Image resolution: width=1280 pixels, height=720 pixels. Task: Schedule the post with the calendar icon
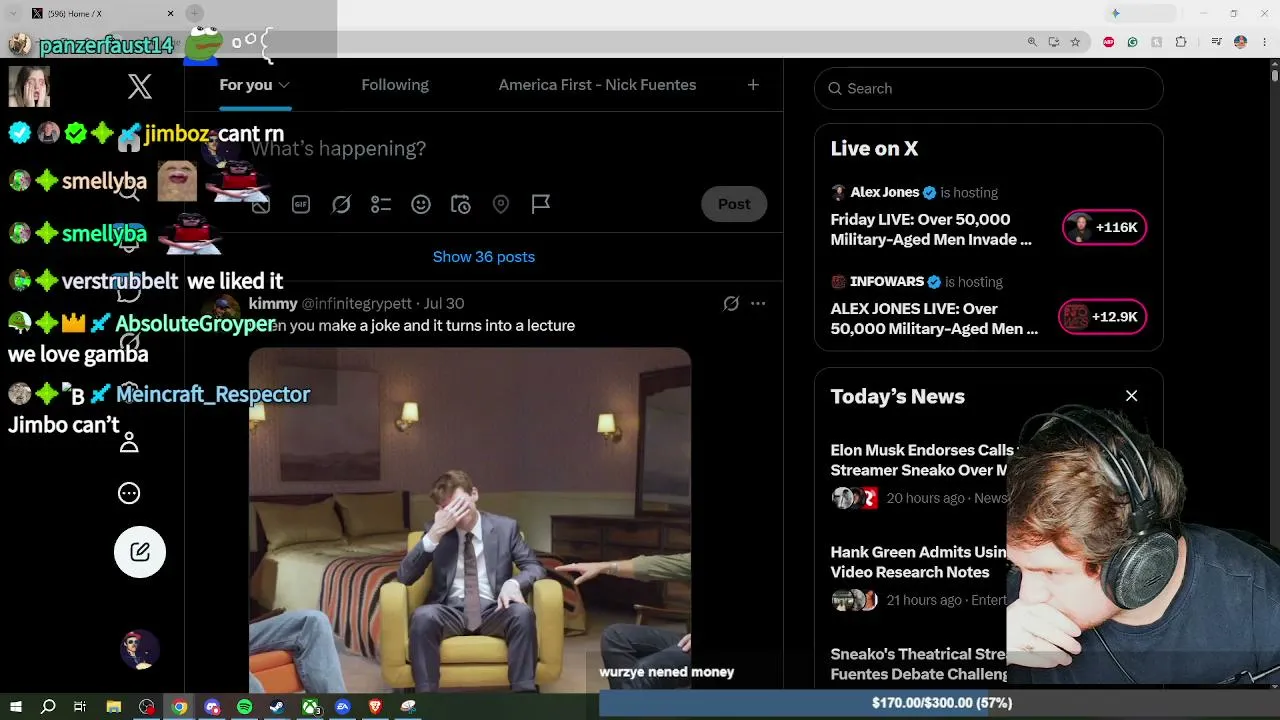click(461, 204)
